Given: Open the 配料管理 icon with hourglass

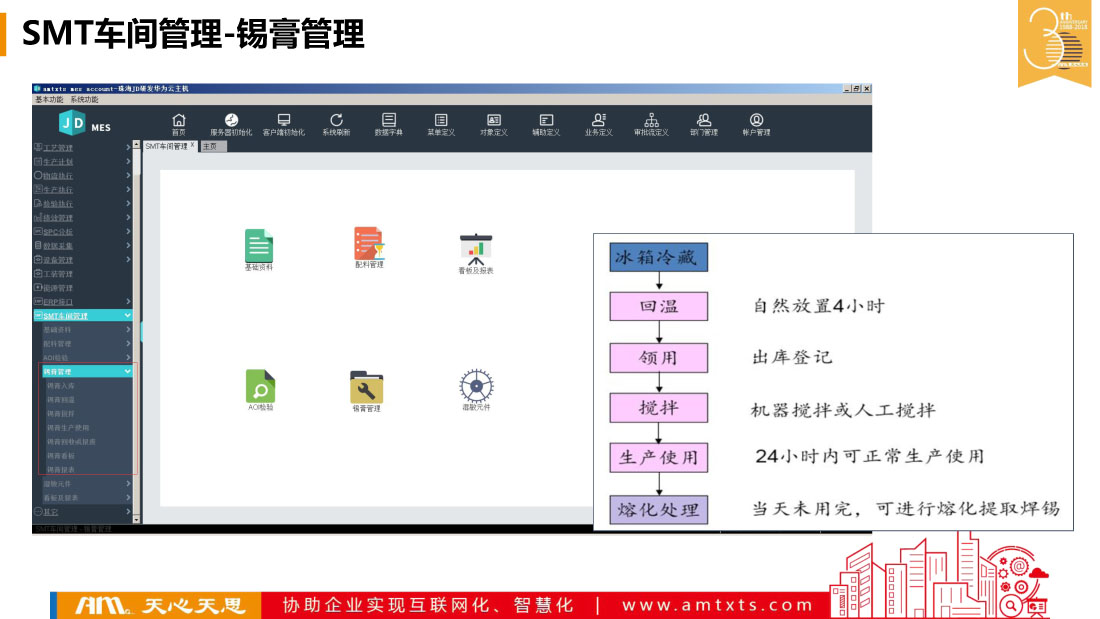Looking at the screenshot, I should point(369,243).
